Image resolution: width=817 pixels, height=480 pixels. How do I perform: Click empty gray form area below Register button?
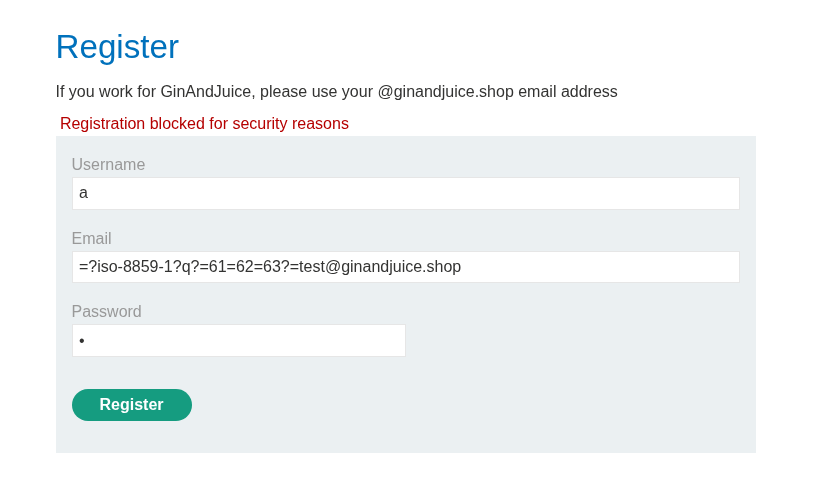pyautogui.click(x=406, y=437)
